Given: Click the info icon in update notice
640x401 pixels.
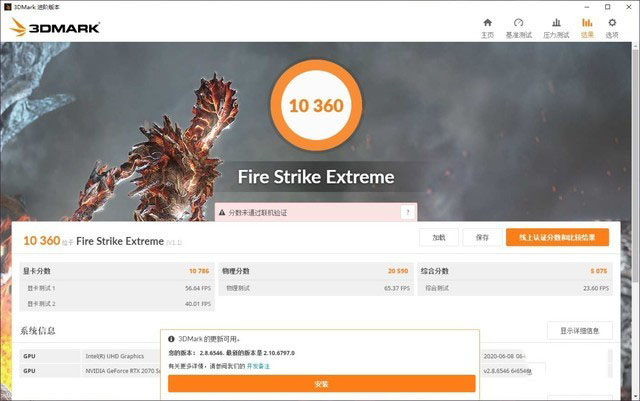Looking at the screenshot, I should [x=171, y=339].
